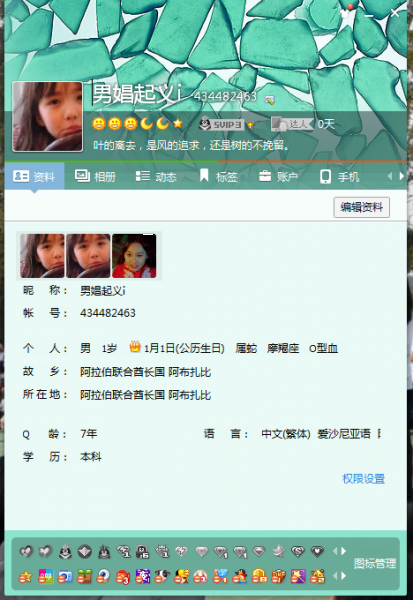This screenshot has height=600, width=413.
Task: Click the 昵称 value 男娼起义i
Action: click(103, 291)
